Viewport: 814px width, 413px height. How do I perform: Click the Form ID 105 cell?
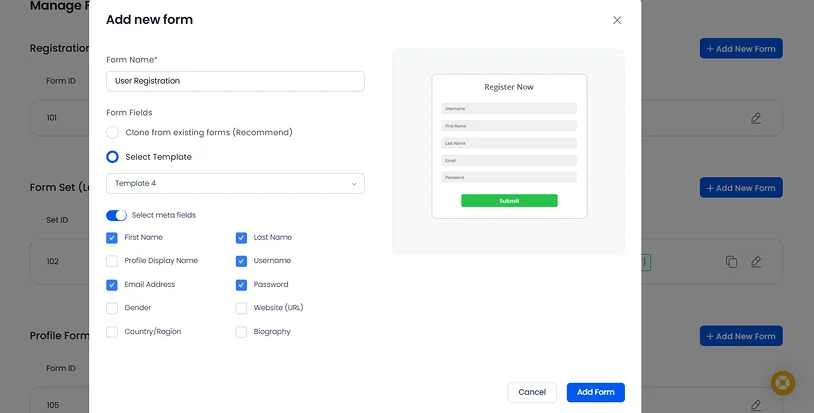click(x=52, y=405)
